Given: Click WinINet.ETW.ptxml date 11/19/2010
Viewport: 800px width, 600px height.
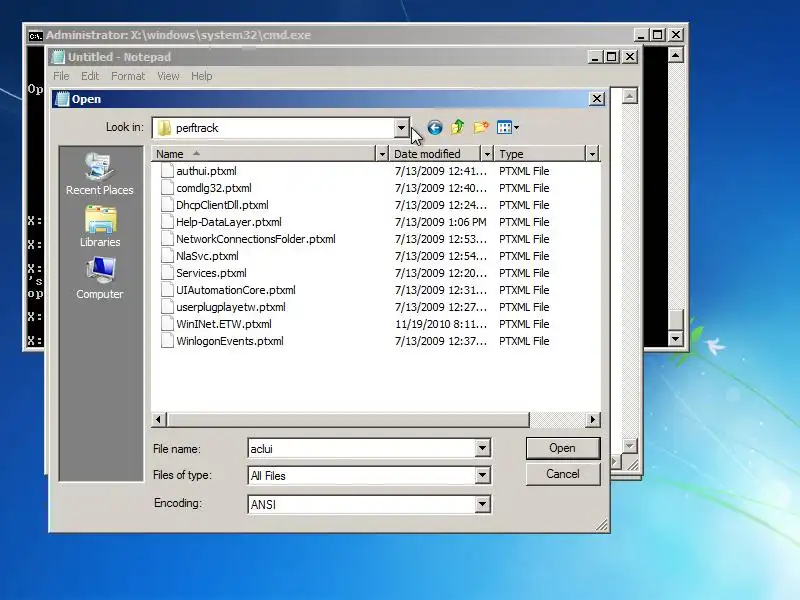Looking at the screenshot, I should click(441, 324).
